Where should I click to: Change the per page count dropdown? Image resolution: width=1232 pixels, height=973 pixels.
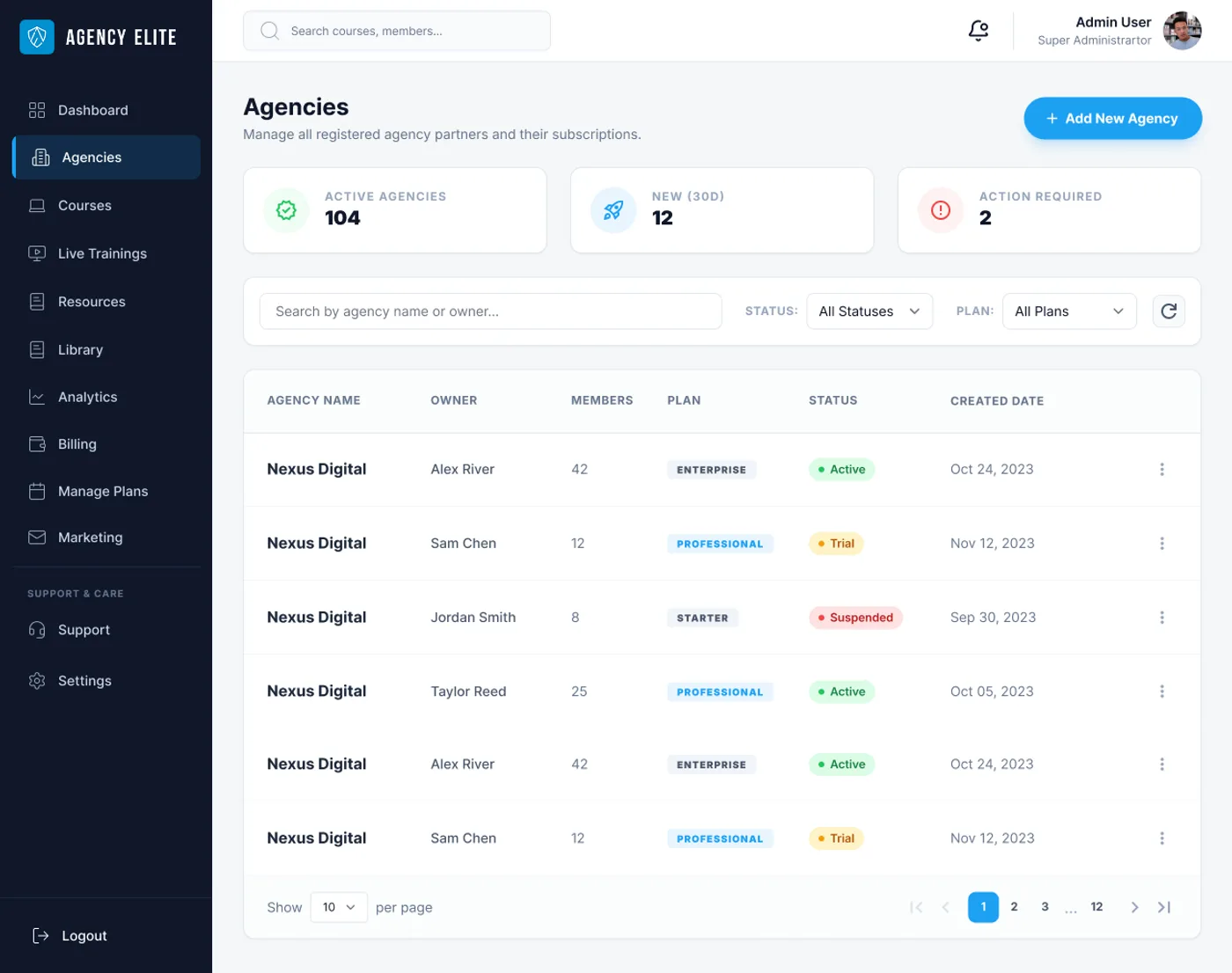pyautogui.click(x=338, y=907)
